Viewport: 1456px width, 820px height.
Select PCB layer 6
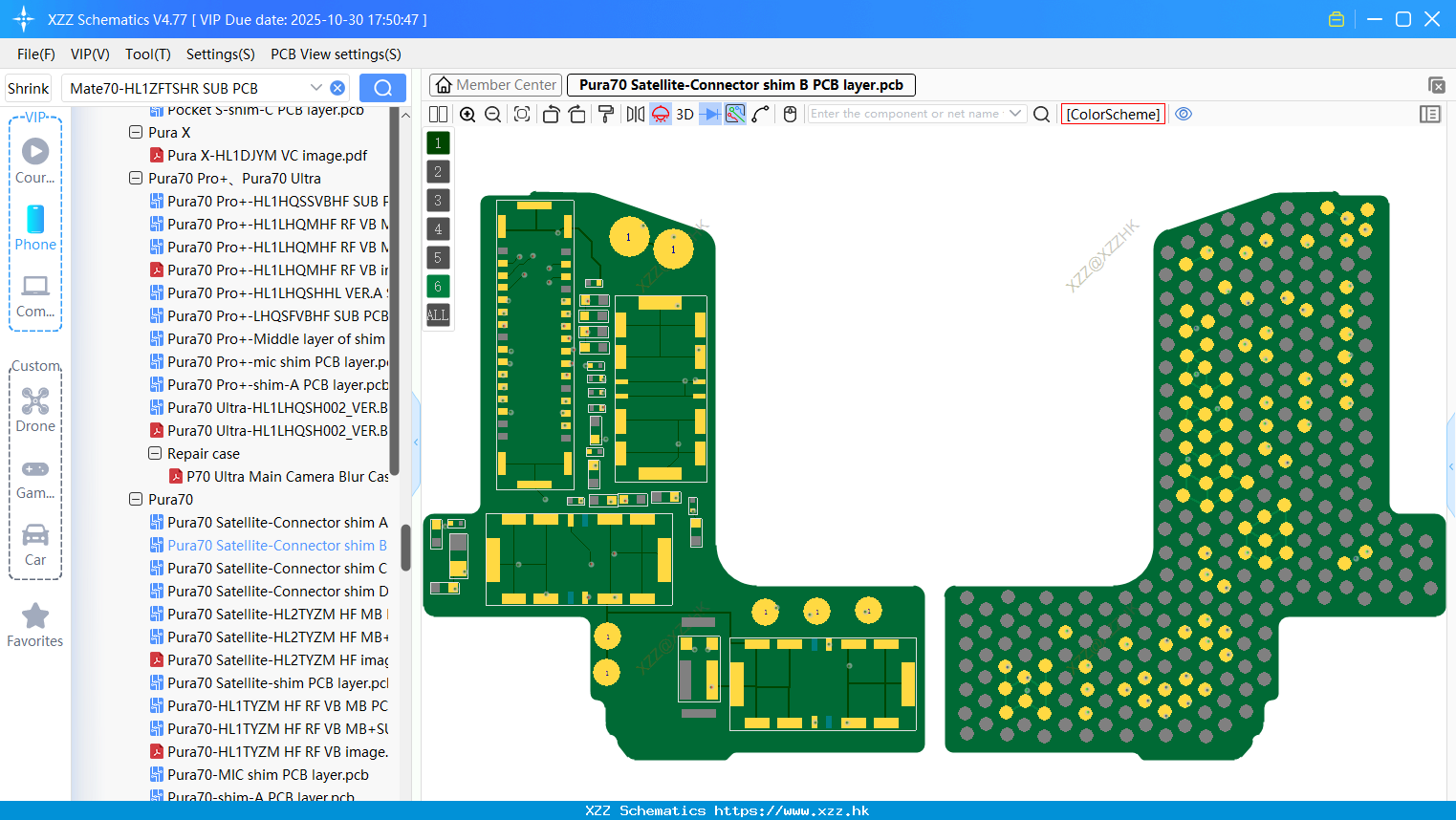click(438, 287)
